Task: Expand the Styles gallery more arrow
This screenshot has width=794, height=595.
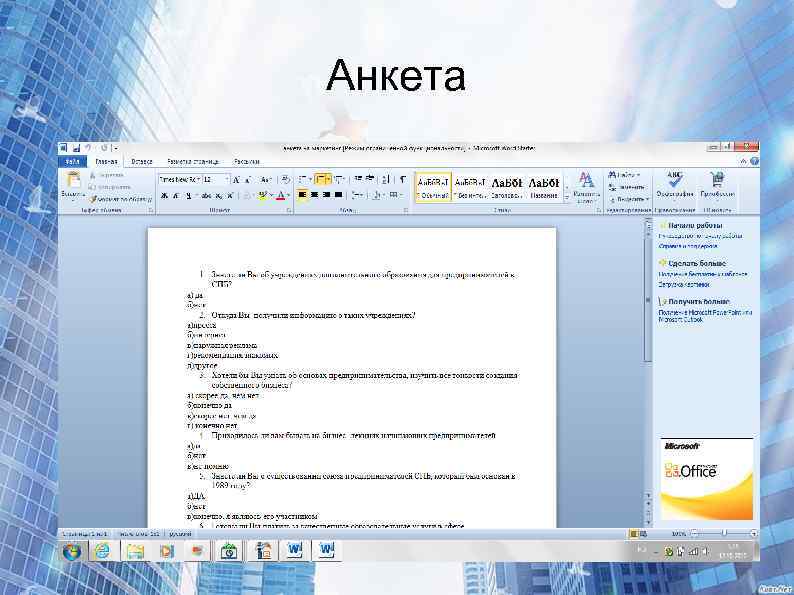Action: [567, 197]
